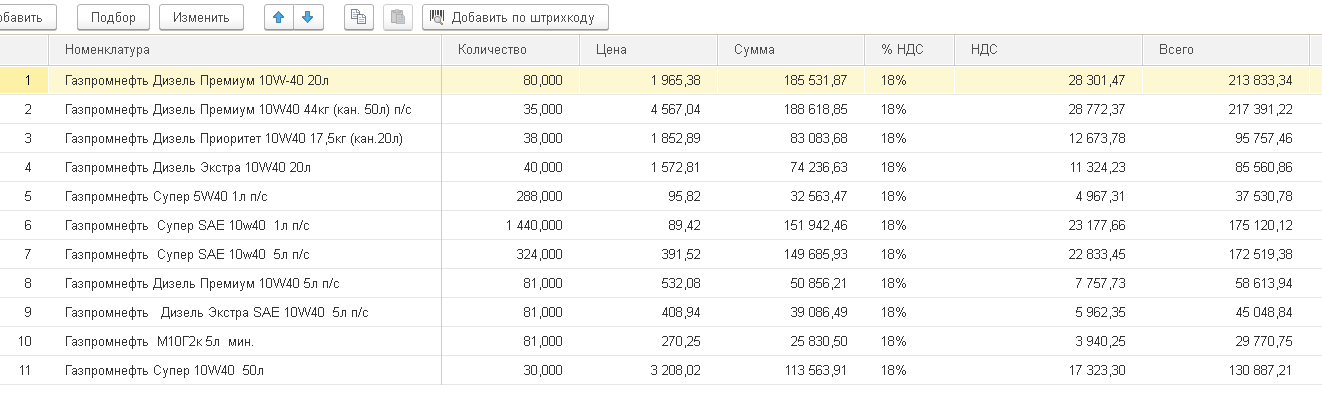The image size is (1322, 398).
Task: Move row up with the up arrow
Action: 278,17
